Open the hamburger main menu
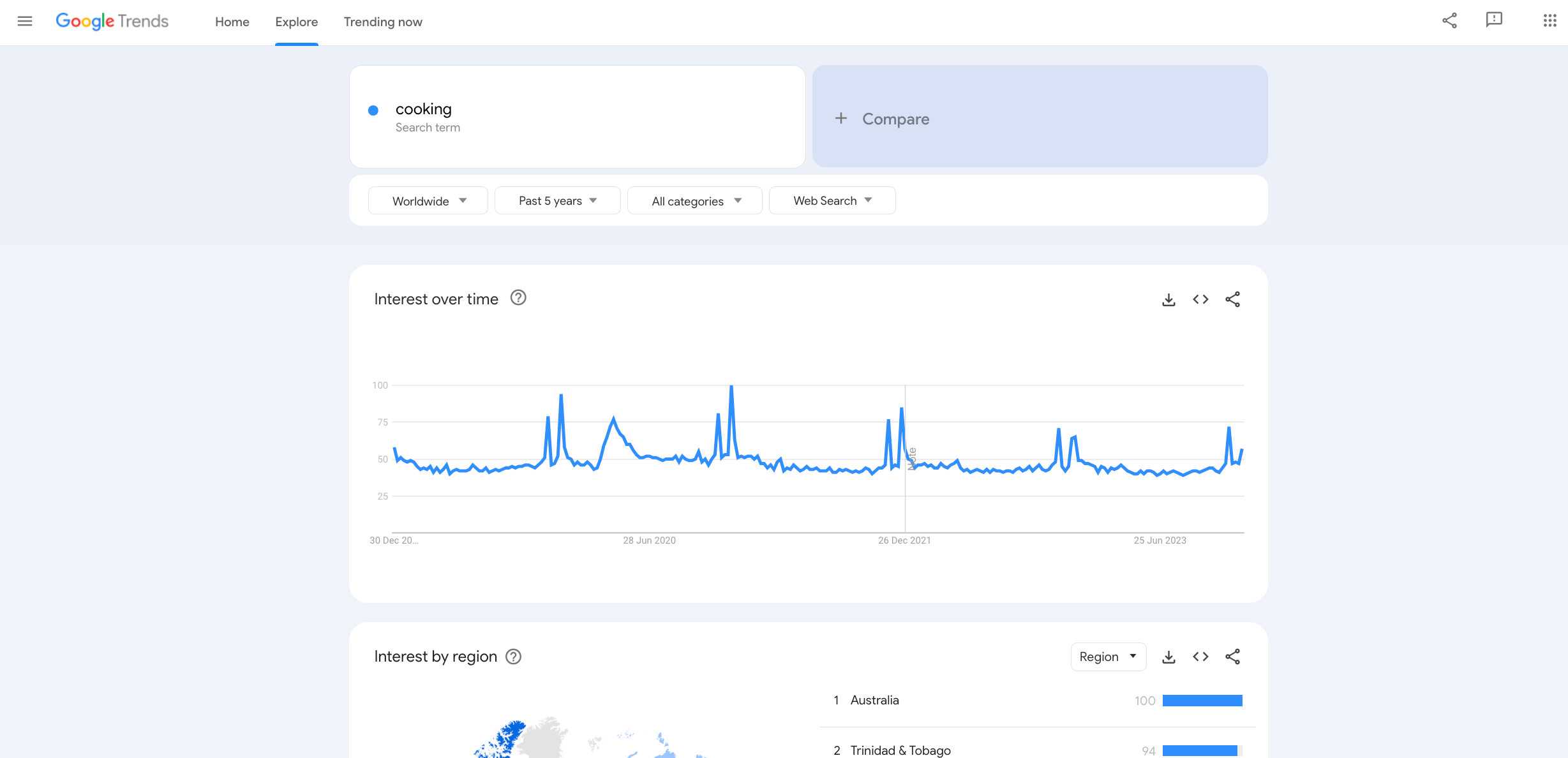 click(25, 21)
